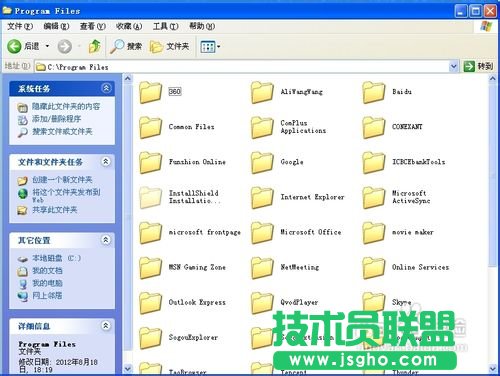Click the file list scrollbar down arrow
This screenshot has width=500, height=376.
tap(493, 369)
